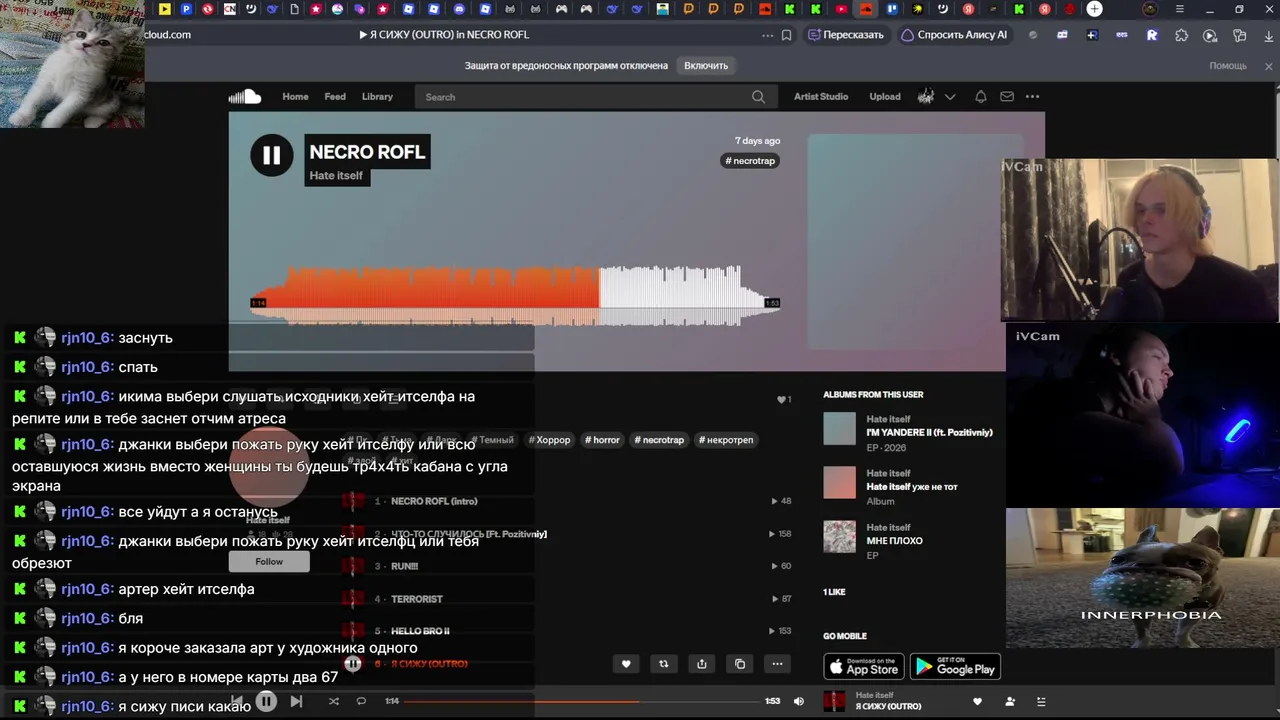Open the #necrotrap tag beside the playlist title
Screen dimensions: 1280x720
click(x=750, y=161)
